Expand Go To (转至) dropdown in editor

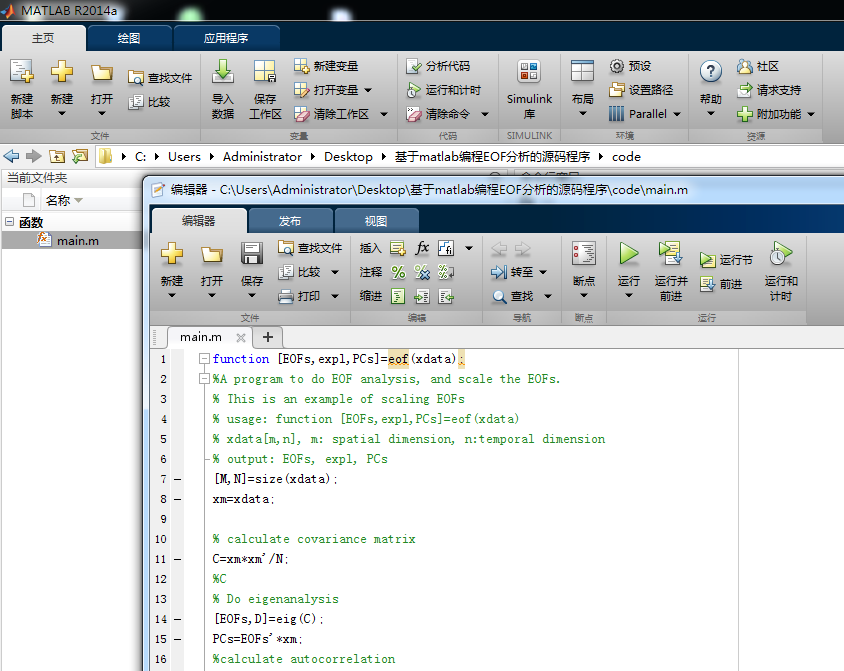pos(543,272)
